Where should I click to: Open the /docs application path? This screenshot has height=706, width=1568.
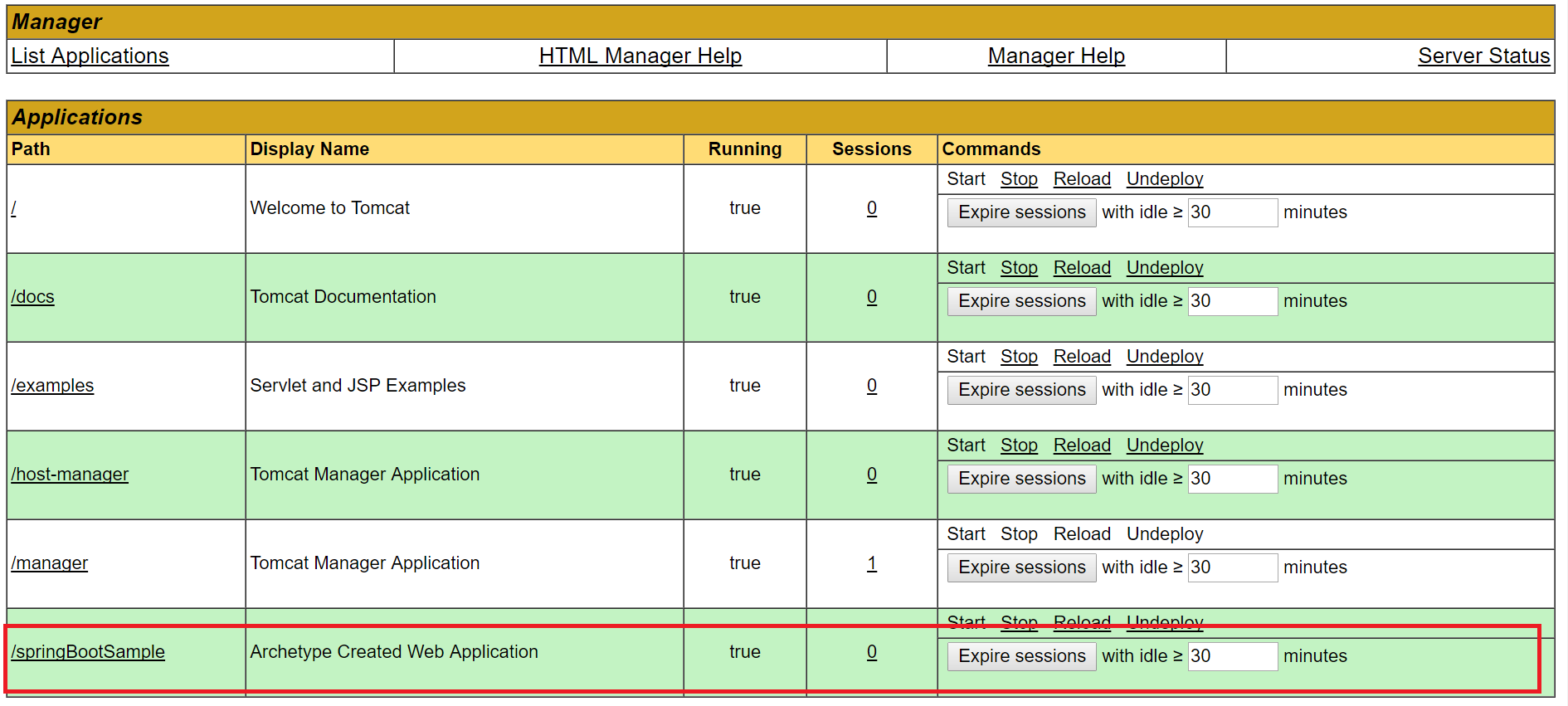pos(32,297)
